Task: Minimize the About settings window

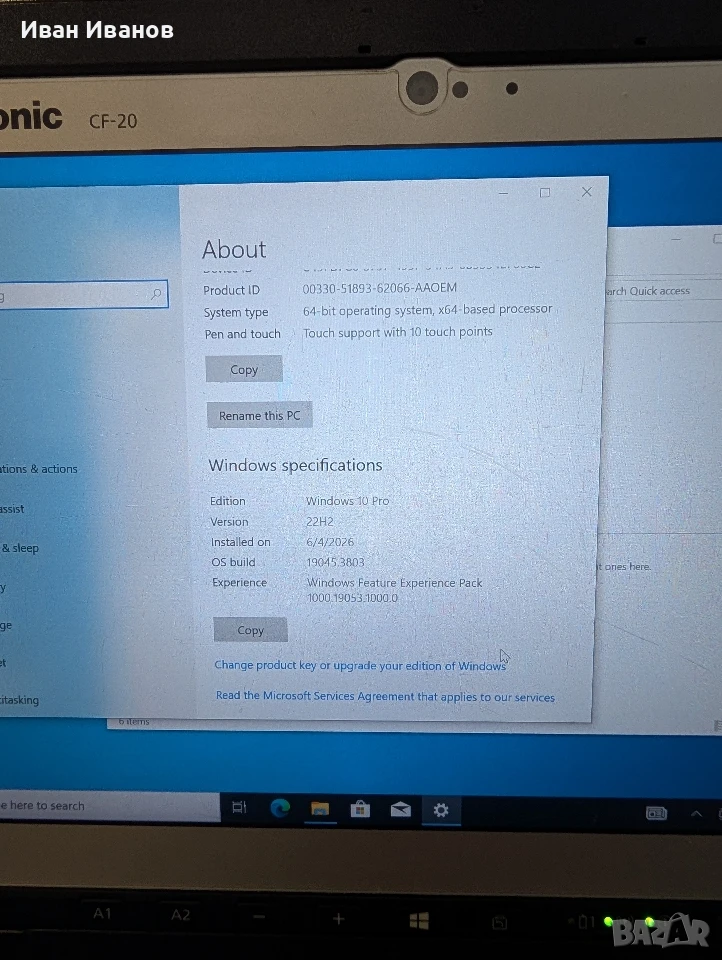Action: pos(503,193)
